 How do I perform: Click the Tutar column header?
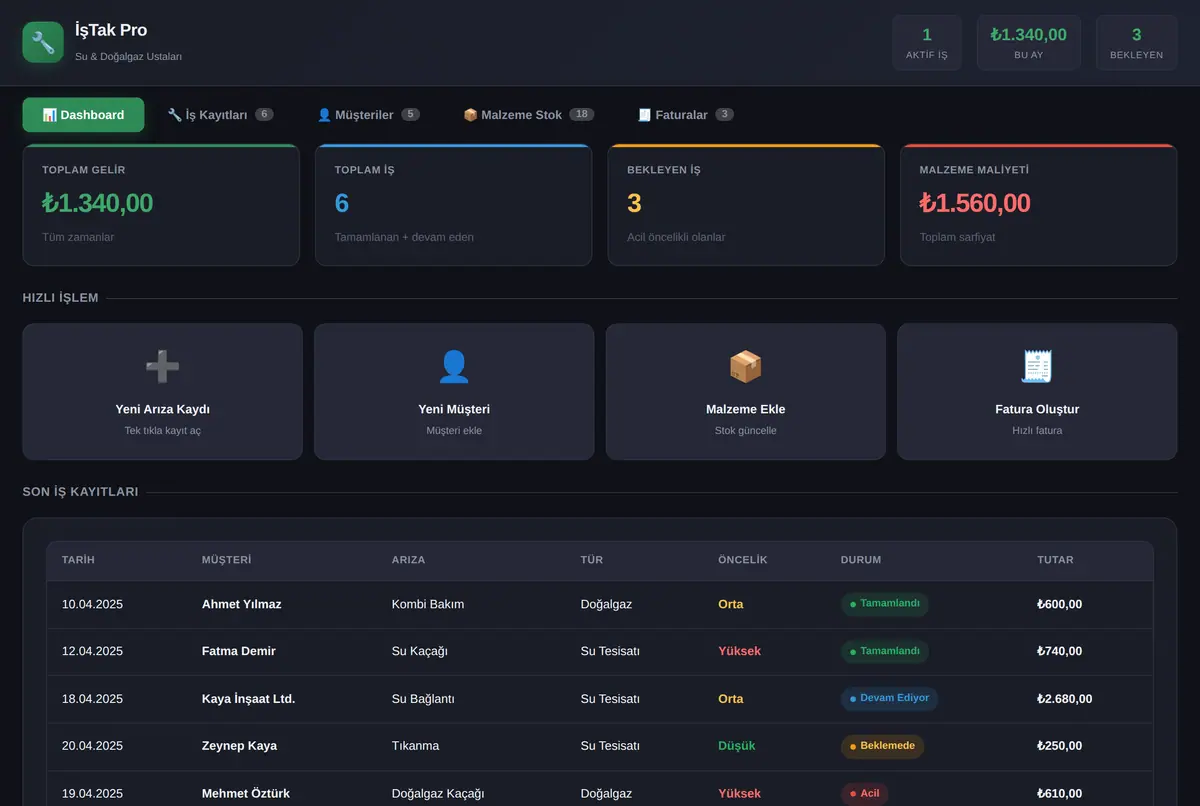1055,560
